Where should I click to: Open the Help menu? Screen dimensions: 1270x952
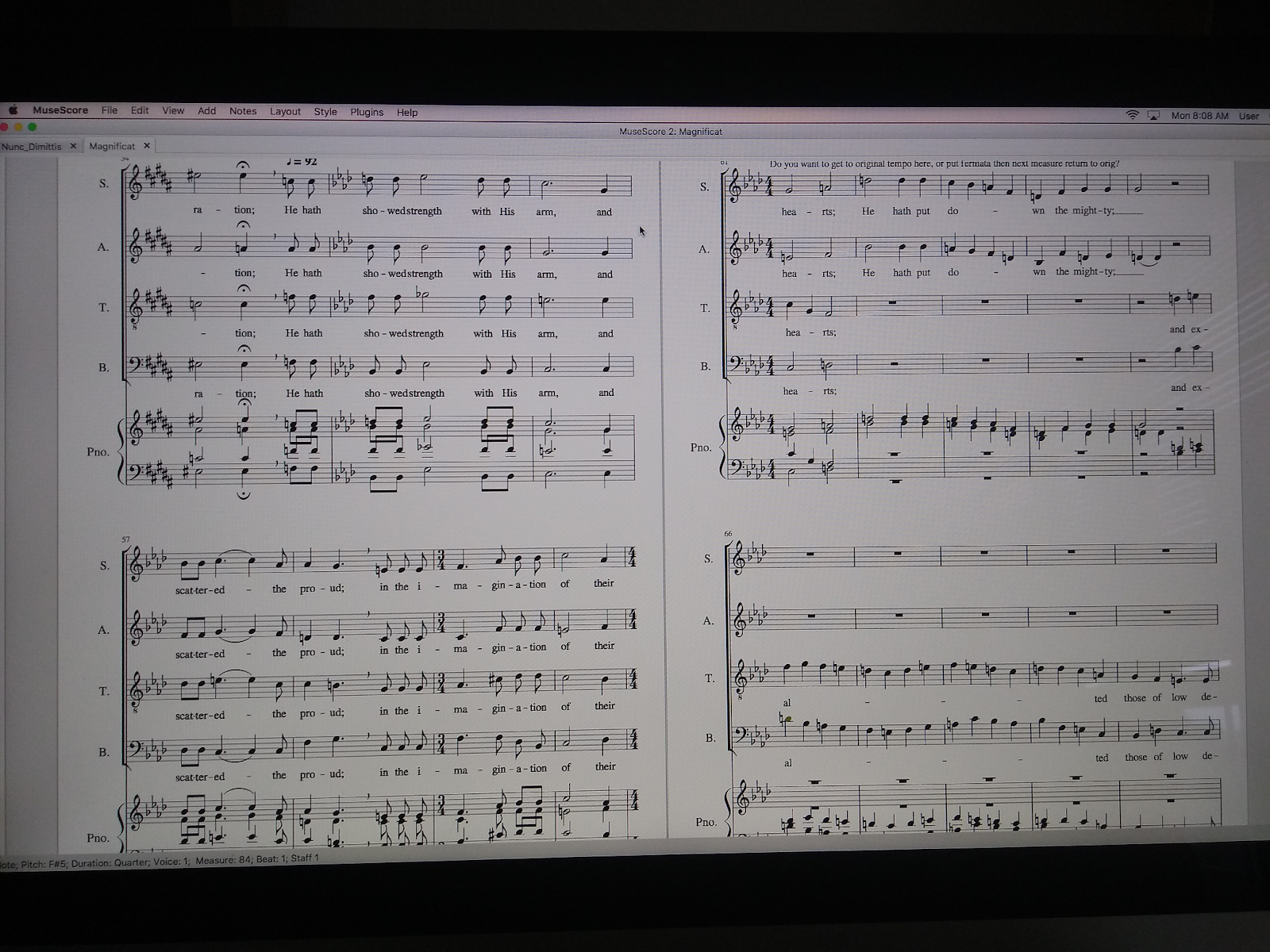tap(407, 113)
